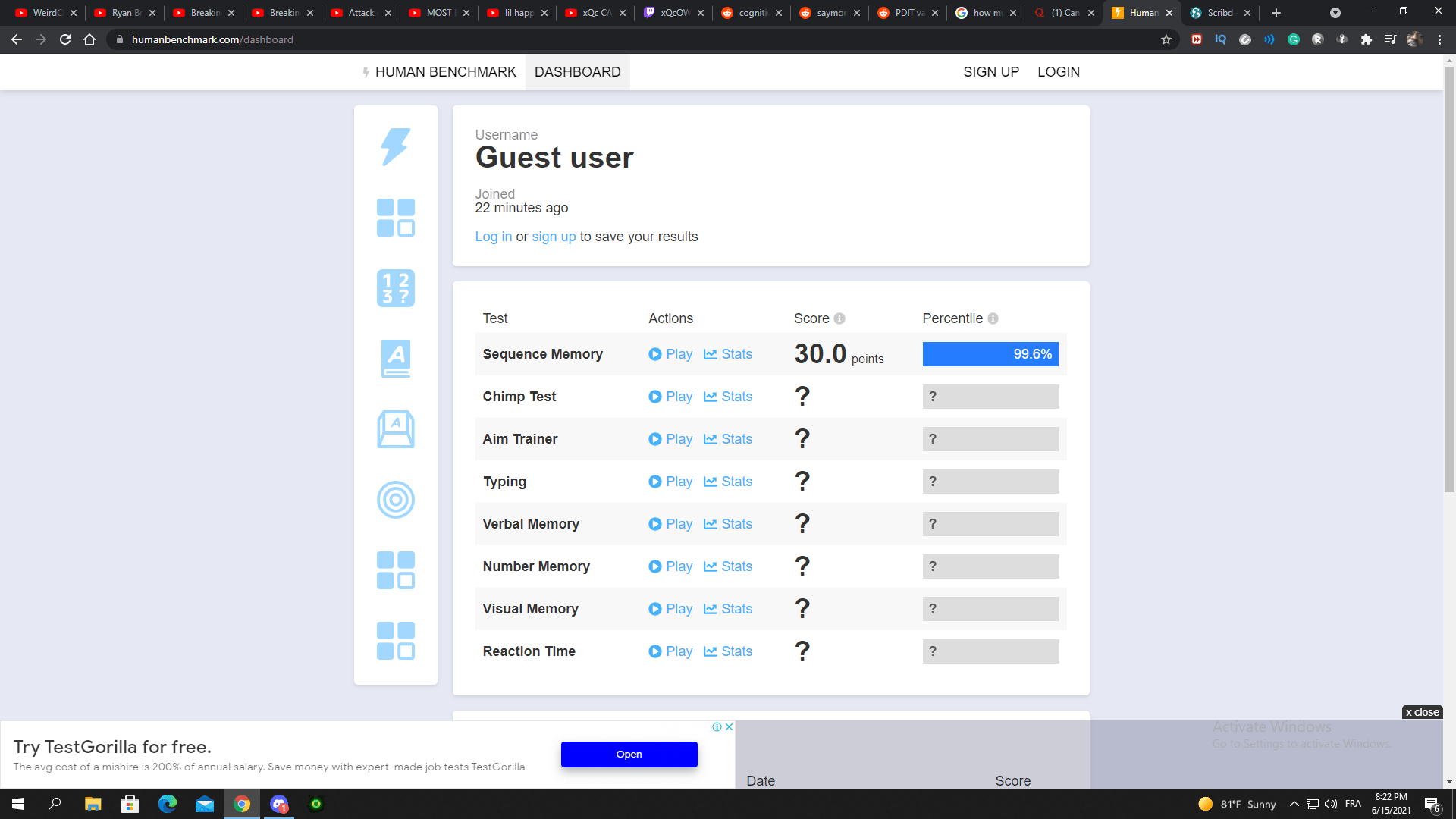Click the Open button in the ad
Image resolution: width=1456 pixels, height=819 pixels.
pyautogui.click(x=629, y=754)
